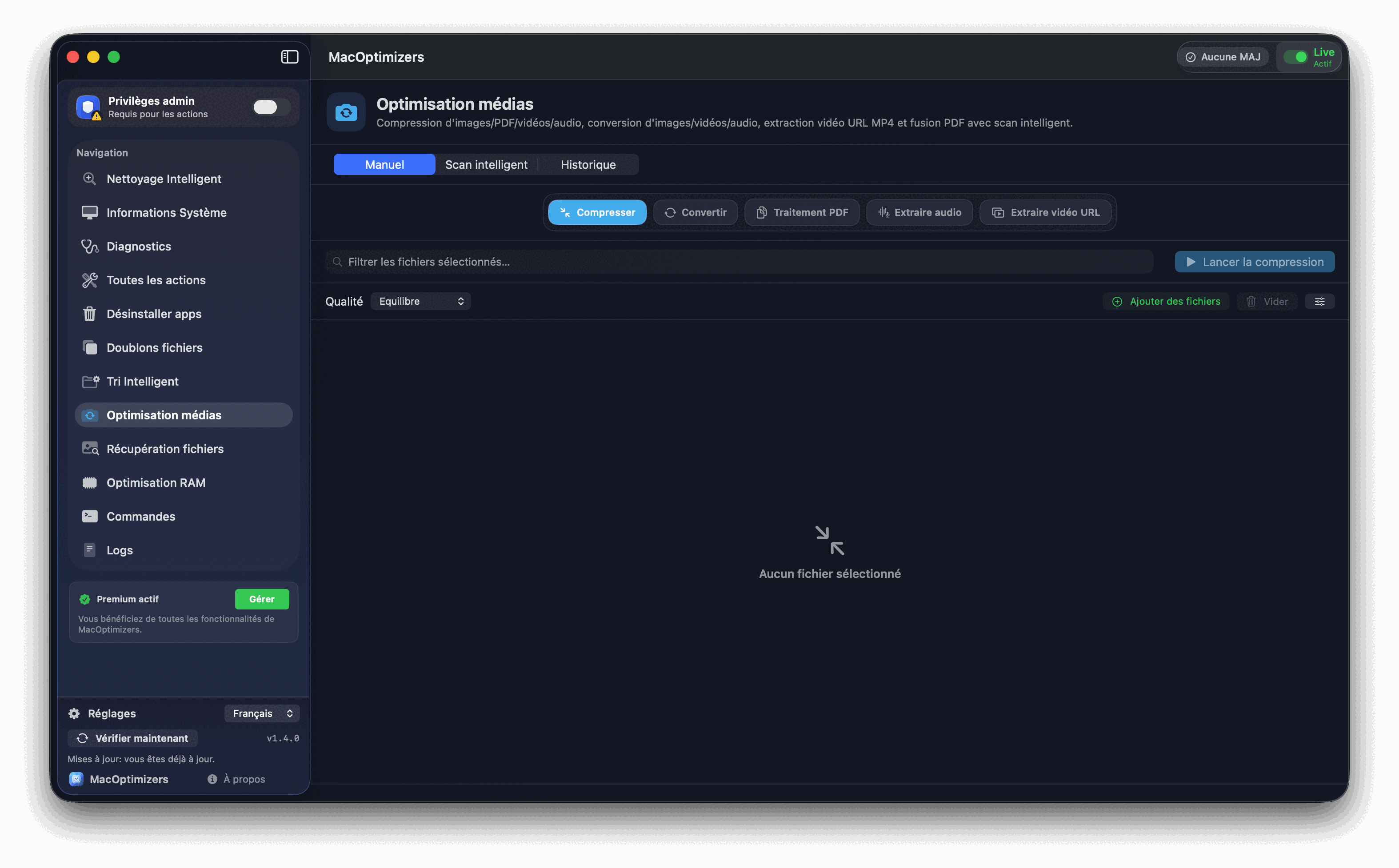The image size is (1399, 868).
Task: Open Réglages gear icon
Action: tap(74, 713)
